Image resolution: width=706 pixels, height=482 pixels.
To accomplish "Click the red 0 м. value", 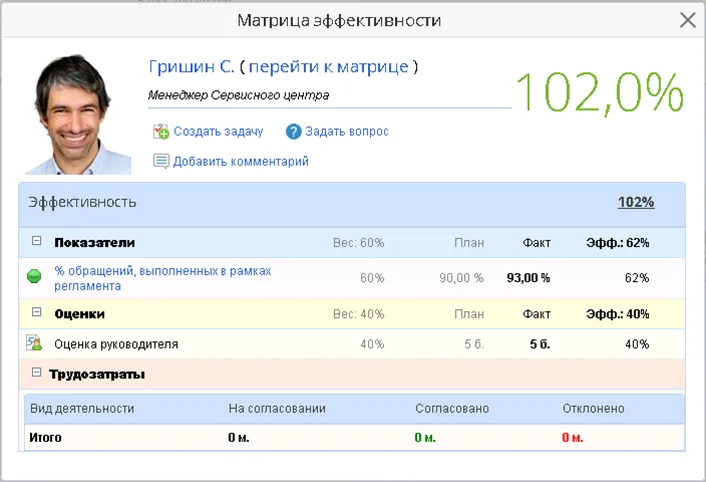I will click(572, 437).
